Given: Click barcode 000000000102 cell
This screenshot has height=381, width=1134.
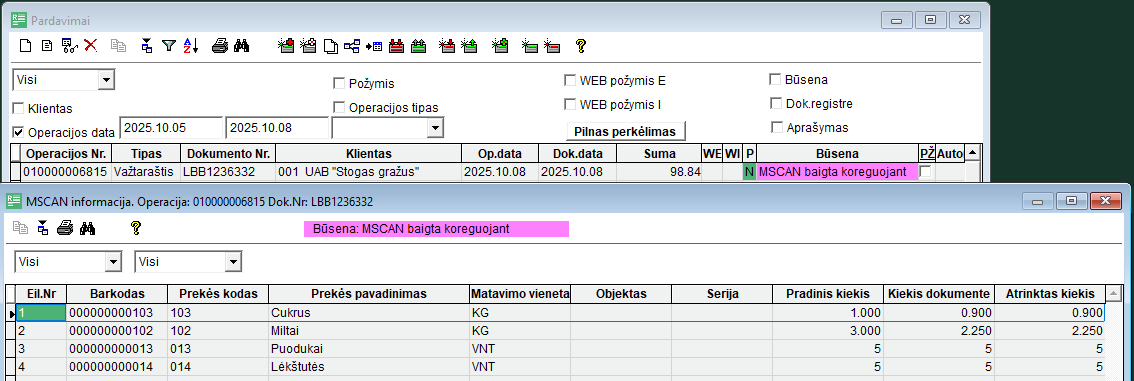Looking at the screenshot, I should tap(116, 331).
